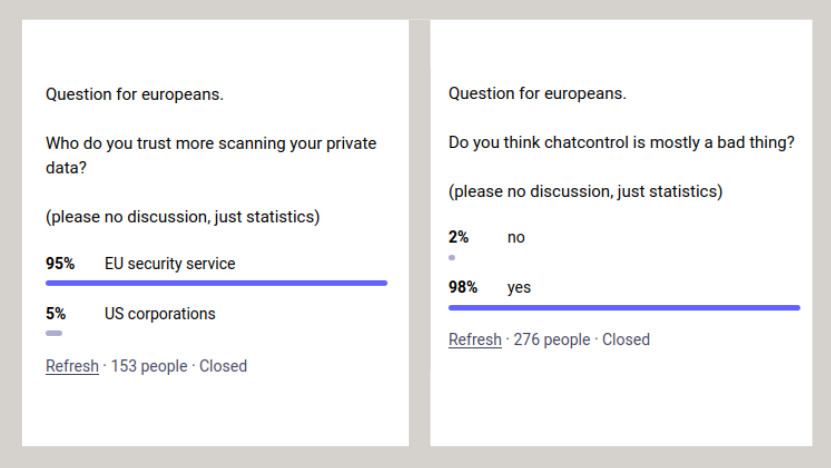Viewport: 831px width, 468px height.
Task: Click Refresh link in the chatcontrol poll
Action: click(475, 340)
